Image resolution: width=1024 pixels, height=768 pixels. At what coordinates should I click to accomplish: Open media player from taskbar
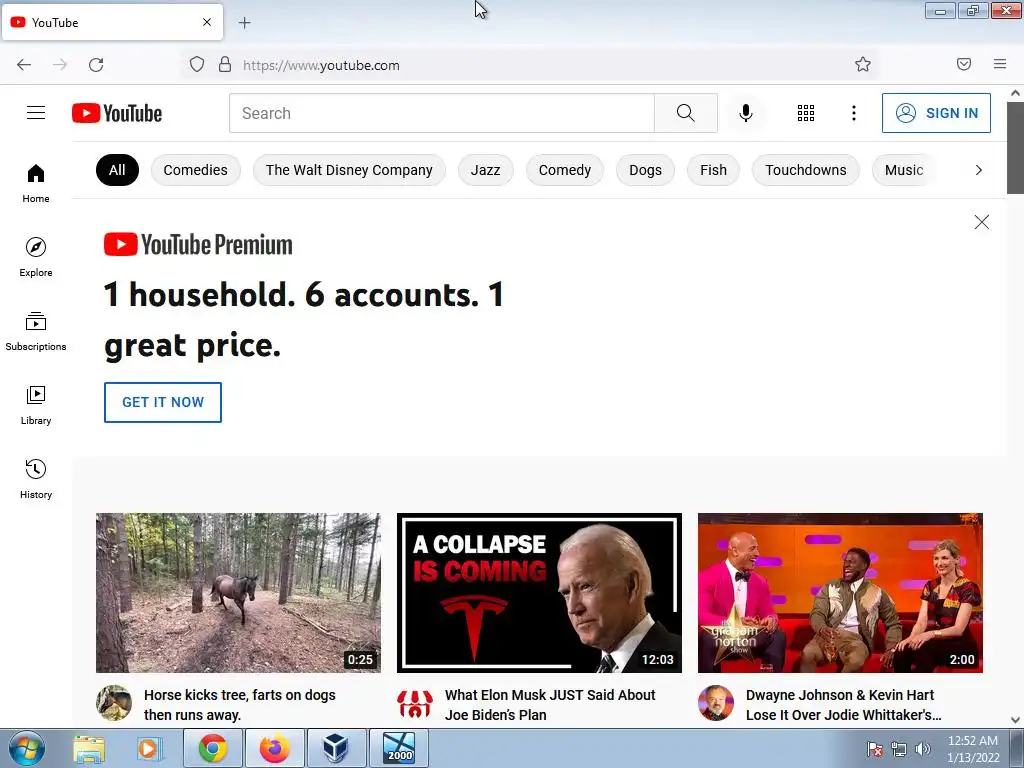tap(149, 749)
